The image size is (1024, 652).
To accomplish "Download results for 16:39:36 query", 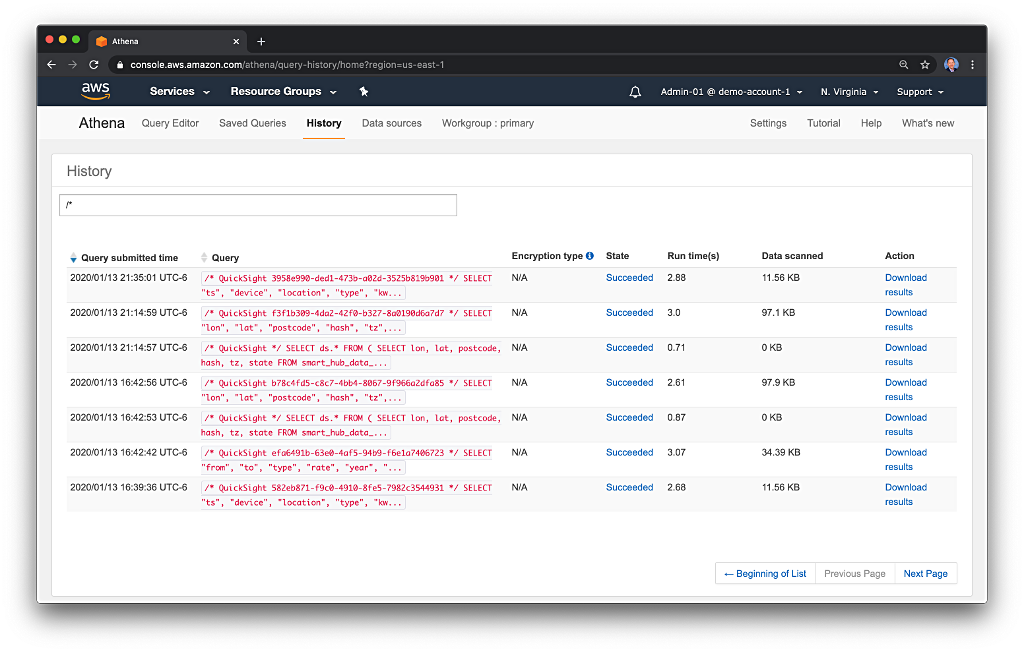I will [x=906, y=495].
